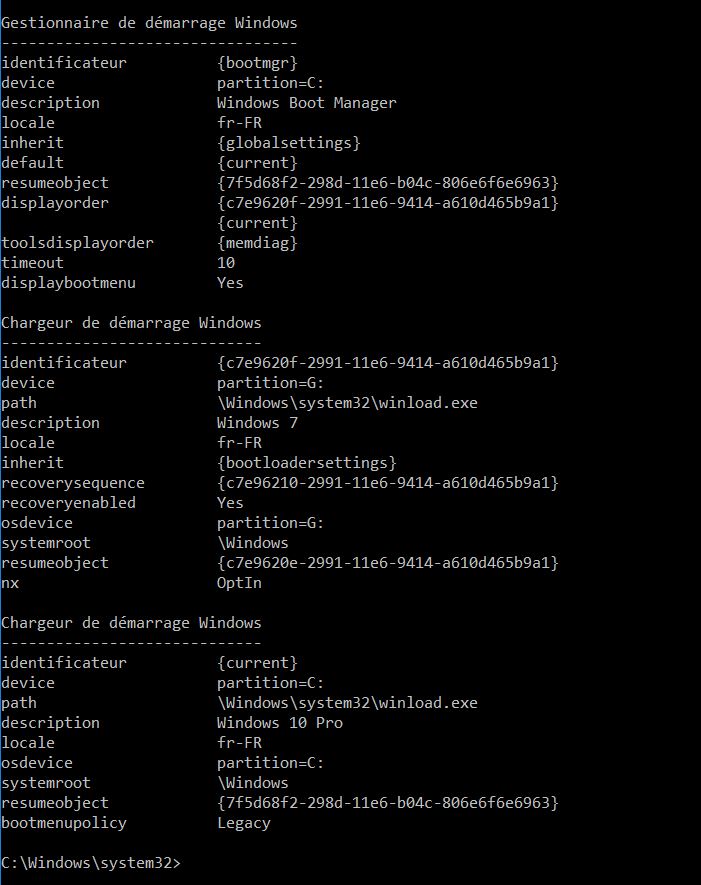
Task: Click the {globalsettings} inherit value
Action: (x=288, y=143)
